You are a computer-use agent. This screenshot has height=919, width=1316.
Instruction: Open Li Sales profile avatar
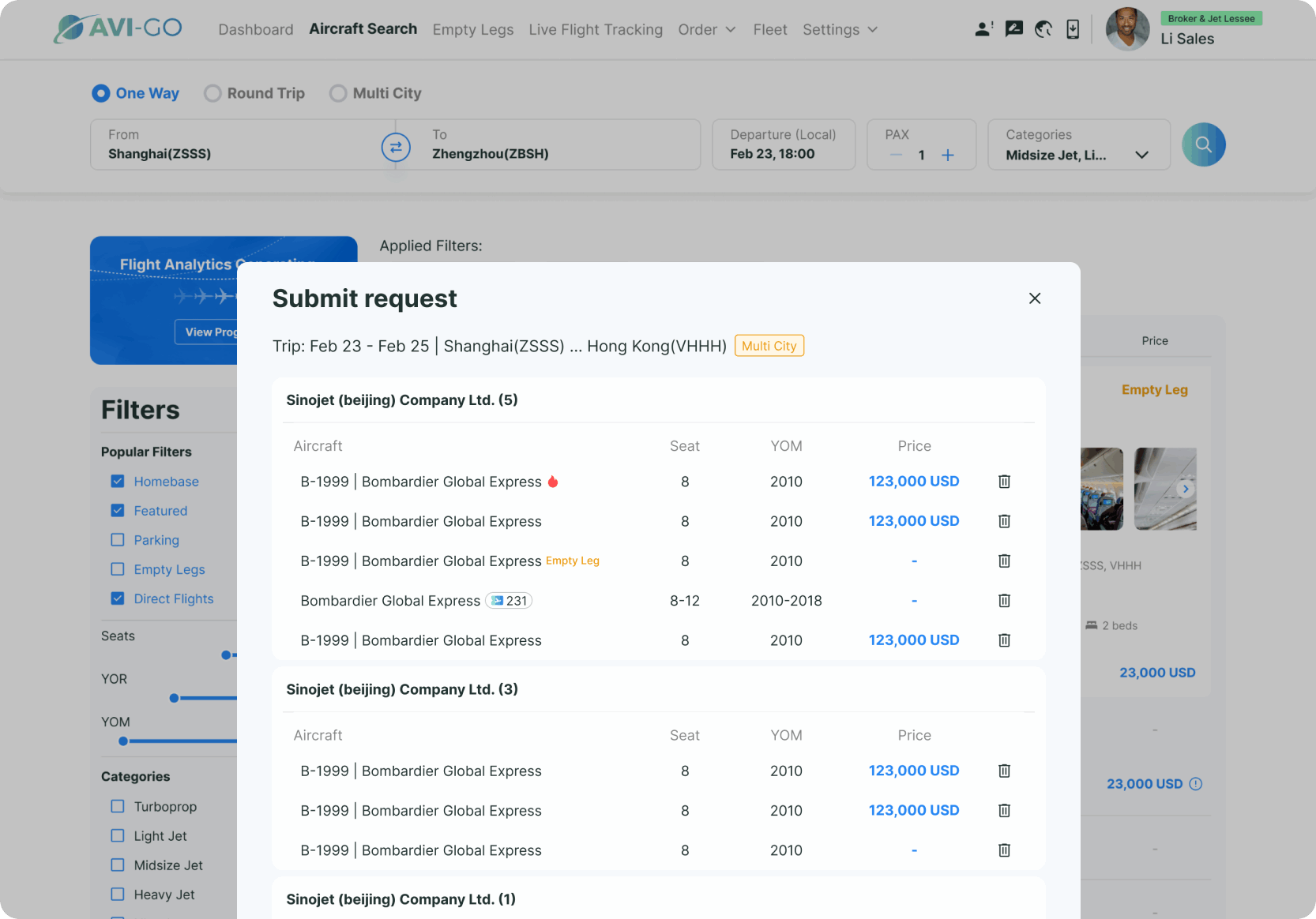[1127, 29]
